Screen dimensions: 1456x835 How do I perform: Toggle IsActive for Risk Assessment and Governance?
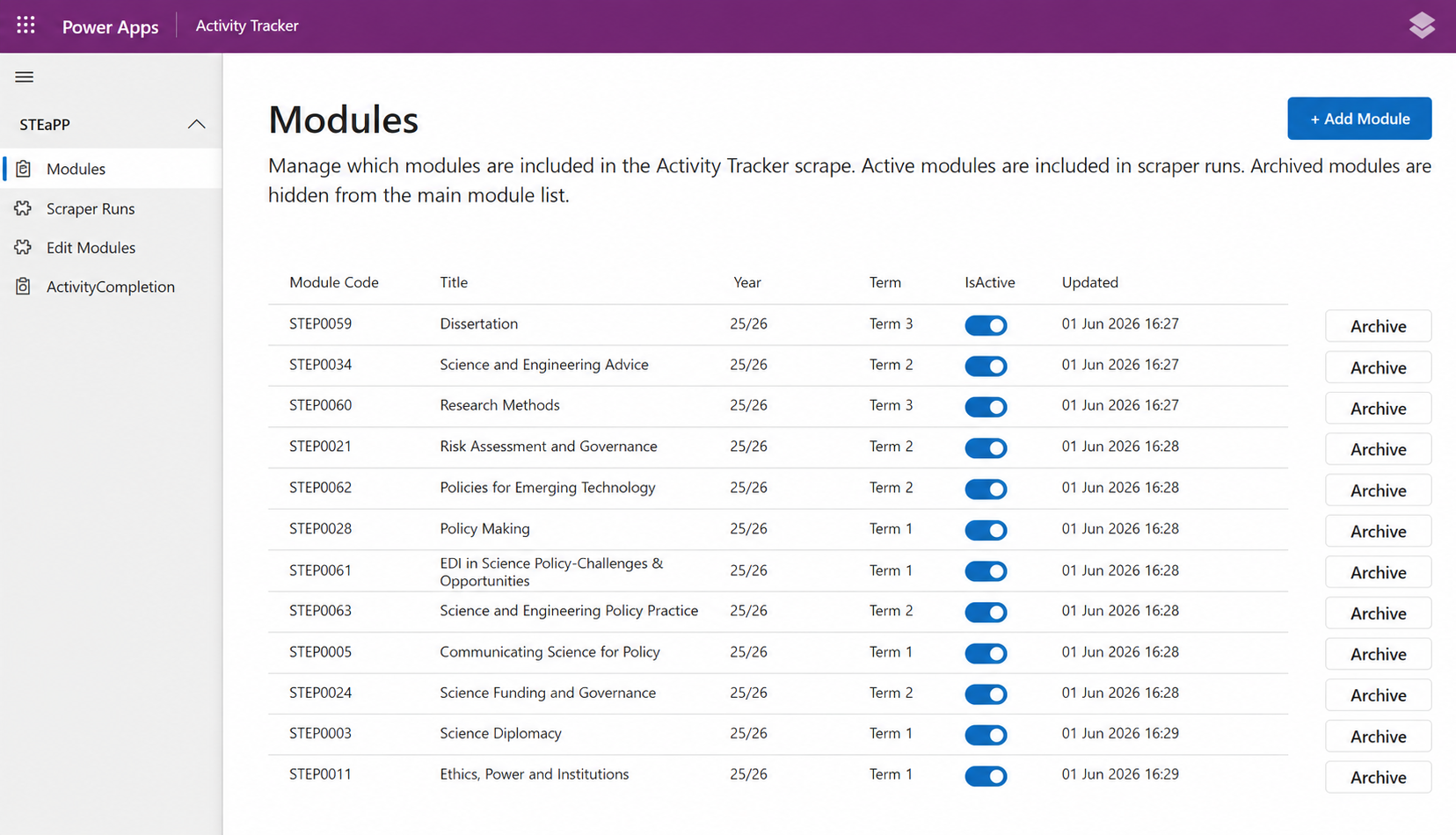coord(986,448)
